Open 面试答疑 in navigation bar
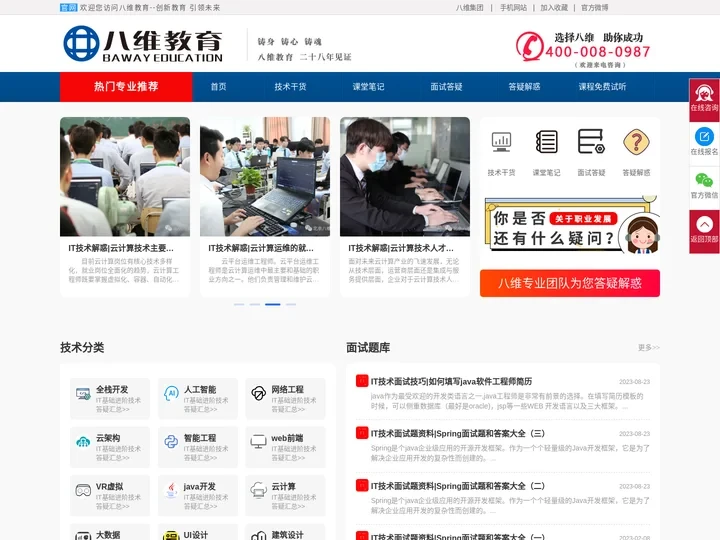Screen dimensions: 720x540 coord(446,86)
